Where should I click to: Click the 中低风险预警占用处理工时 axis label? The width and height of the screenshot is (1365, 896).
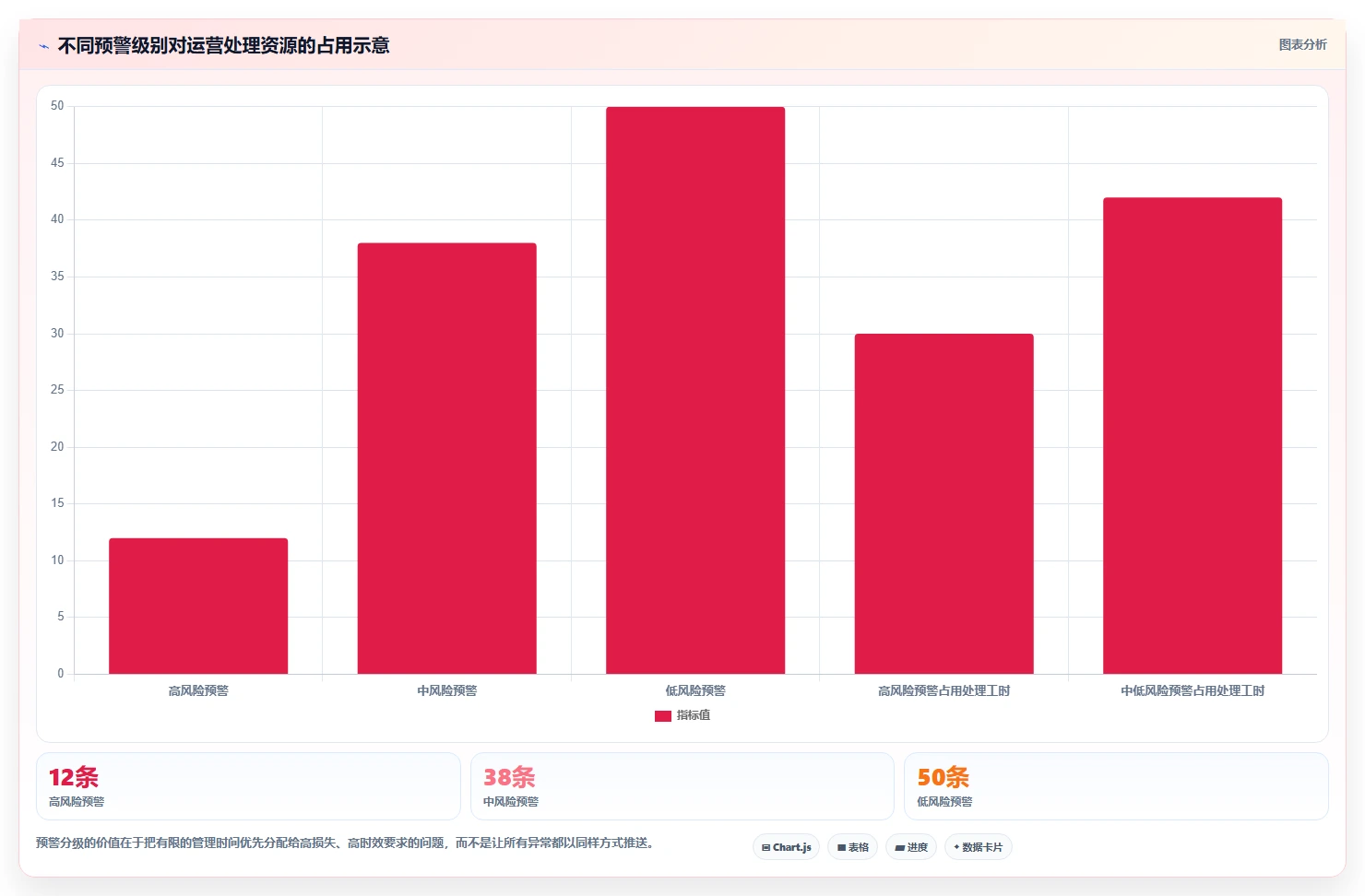coord(1193,690)
